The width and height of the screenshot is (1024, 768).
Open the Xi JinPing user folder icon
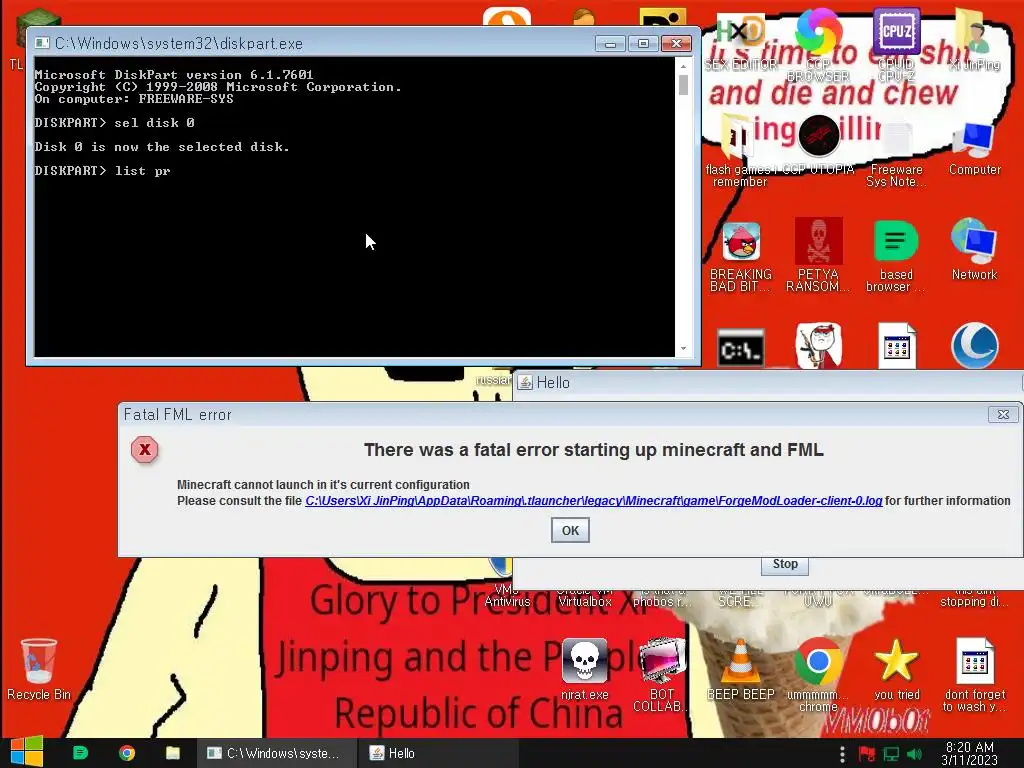[x=974, y=39]
